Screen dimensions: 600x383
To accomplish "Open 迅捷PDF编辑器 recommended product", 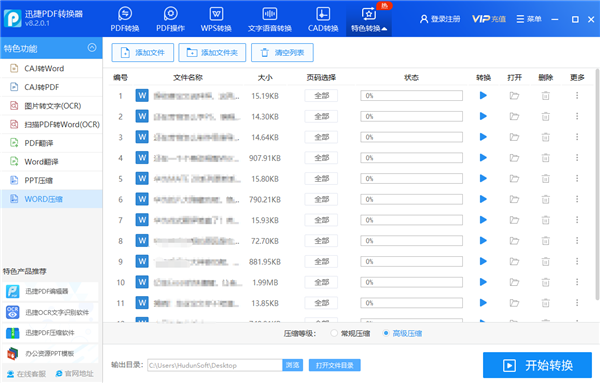I will [x=50, y=292].
